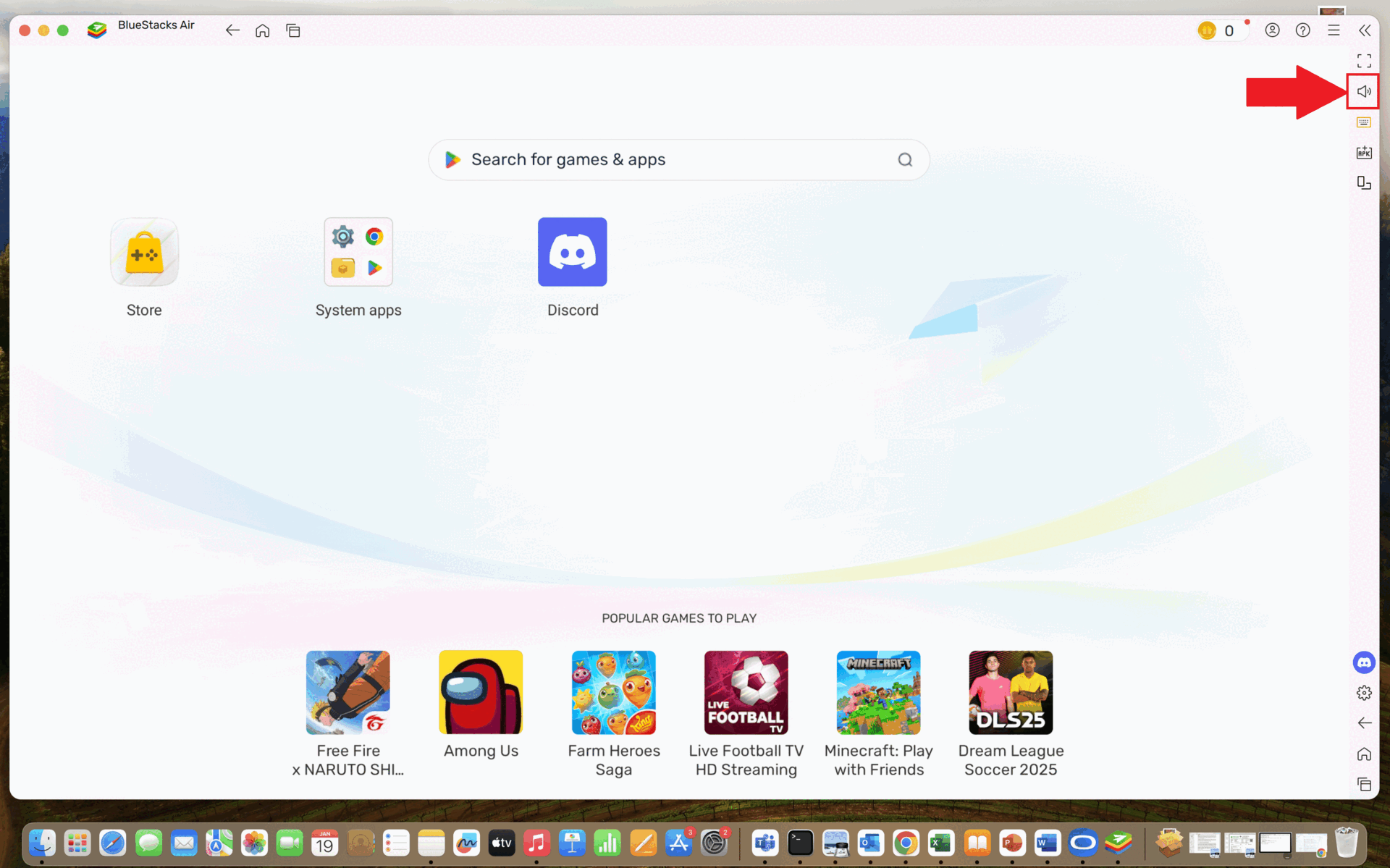Open the virtual keyboard controls

(1364, 122)
